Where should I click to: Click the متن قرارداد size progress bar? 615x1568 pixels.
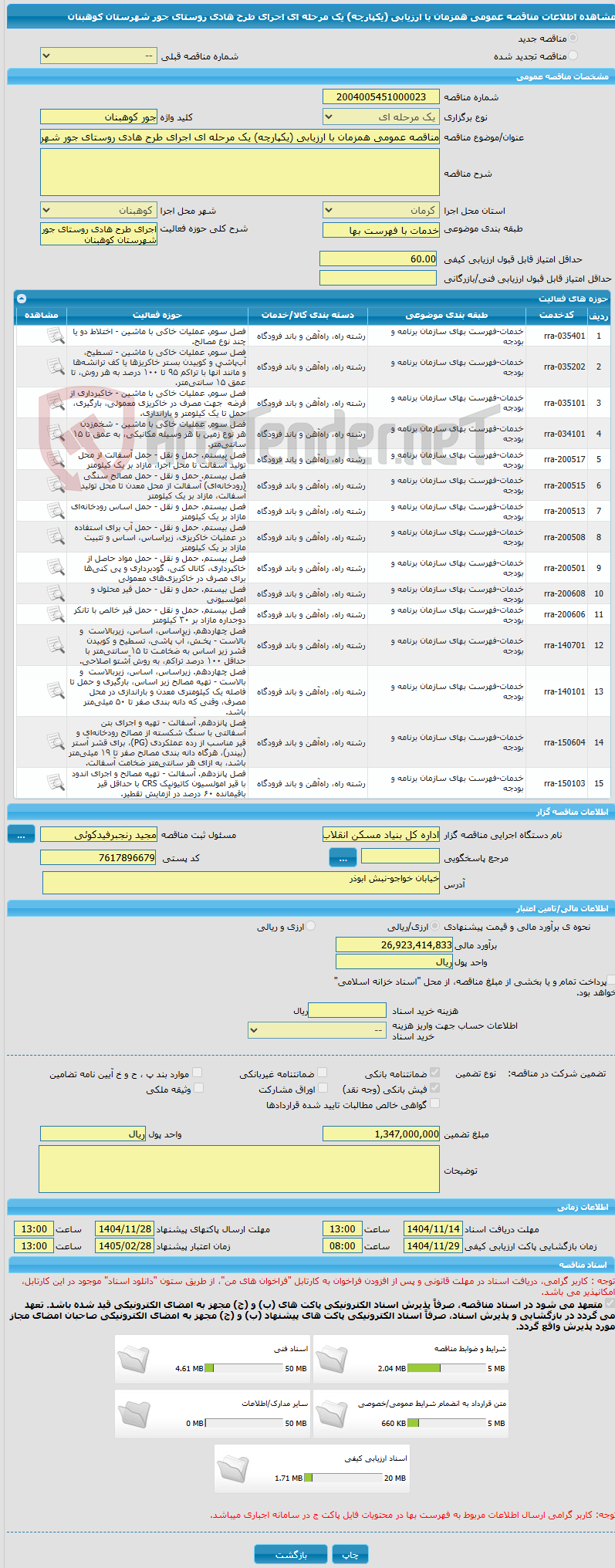(x=446, y=1423)
